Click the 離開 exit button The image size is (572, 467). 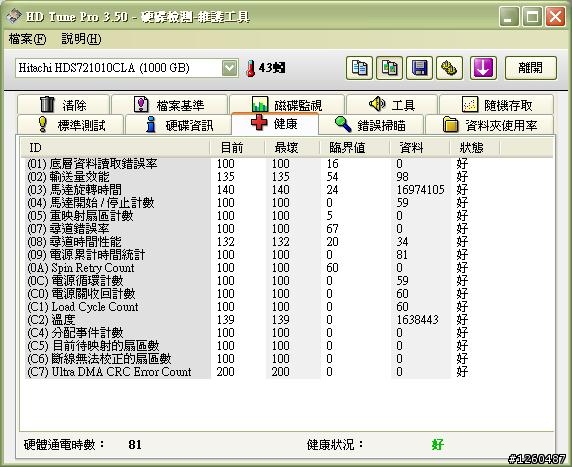[531, 68]
